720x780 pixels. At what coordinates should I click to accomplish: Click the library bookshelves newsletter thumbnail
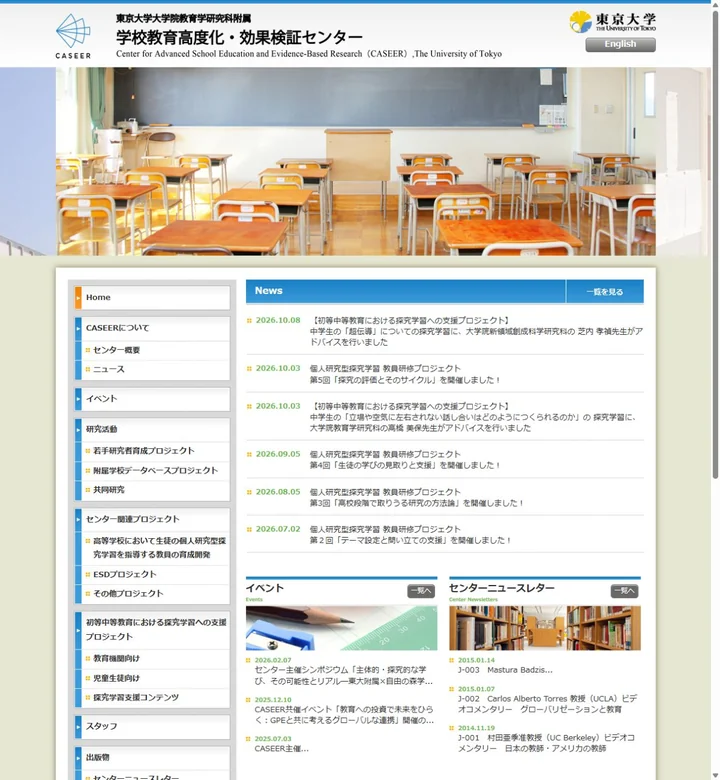tap(545, 628)
